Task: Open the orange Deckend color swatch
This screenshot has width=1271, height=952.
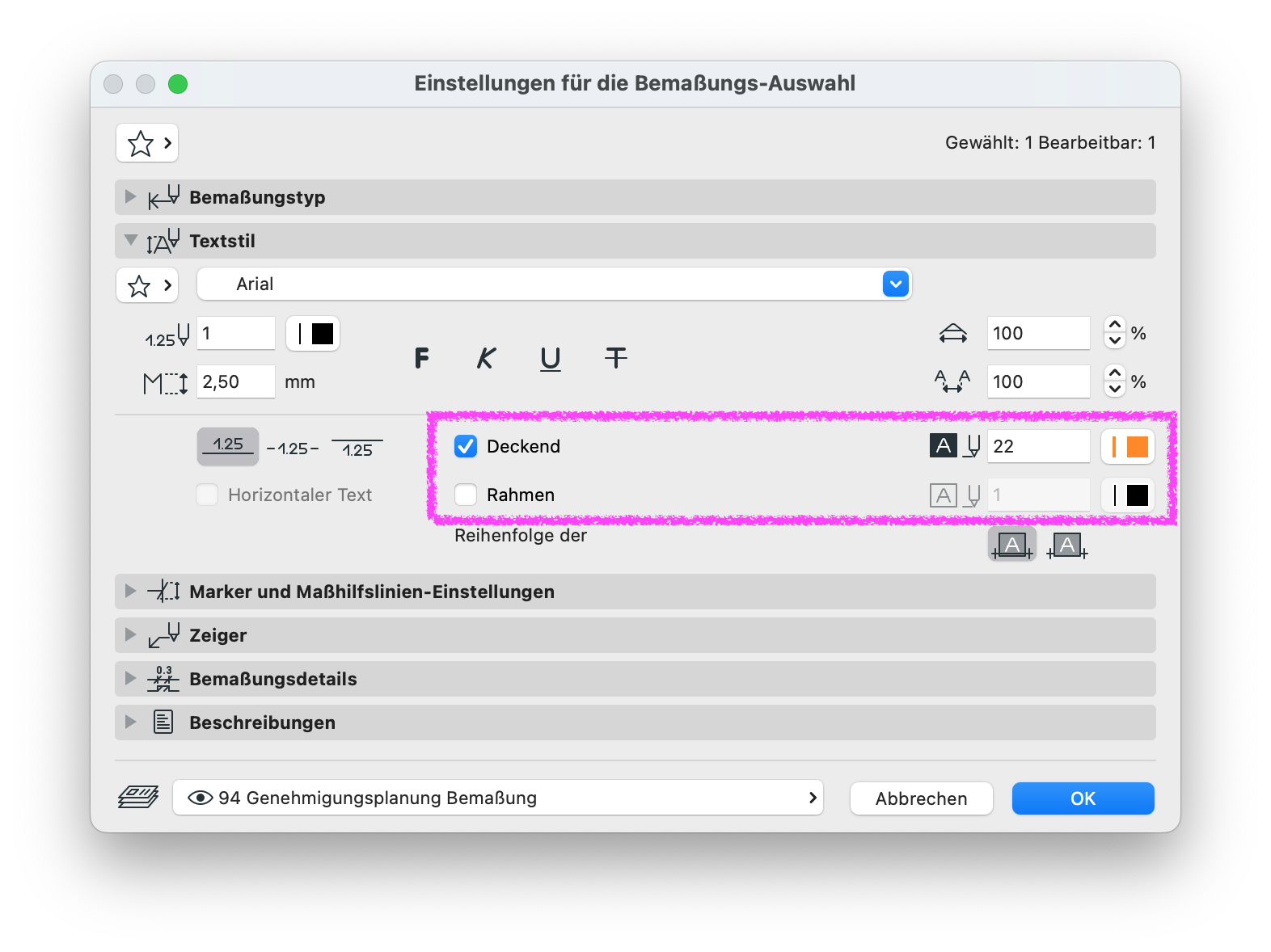Action: (x=1128, y=447)
